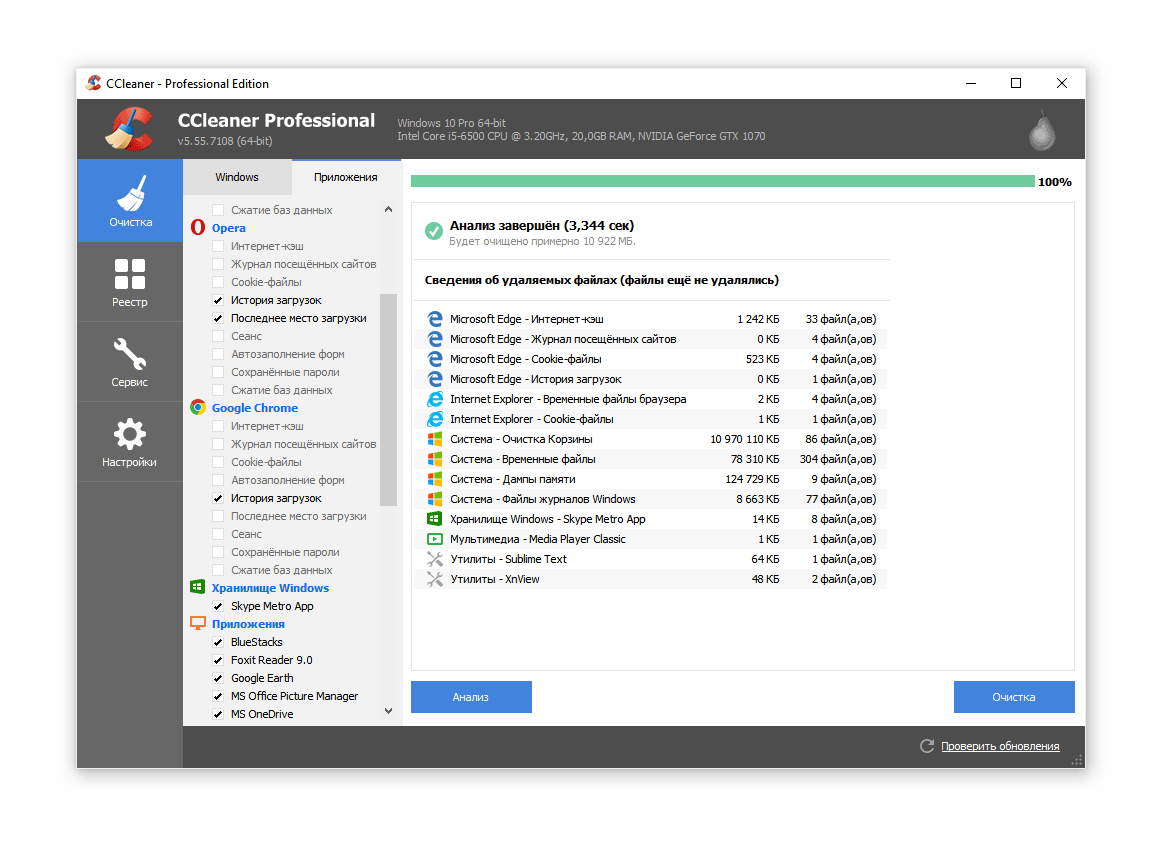Click the Opera logo icon in list
Image resolution: width=1171 pixels, height=847 pixels.
[x=198, y=228]
